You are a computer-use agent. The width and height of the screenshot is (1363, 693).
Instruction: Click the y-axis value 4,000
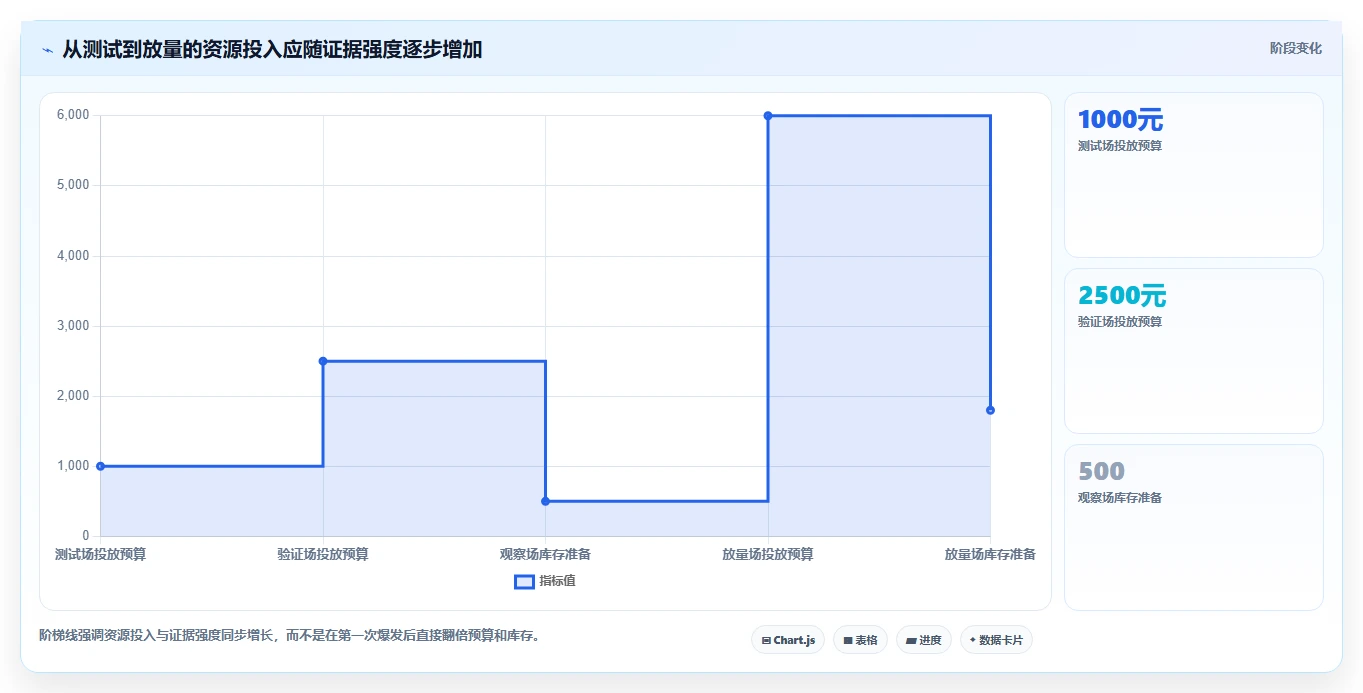coord(73,256)
